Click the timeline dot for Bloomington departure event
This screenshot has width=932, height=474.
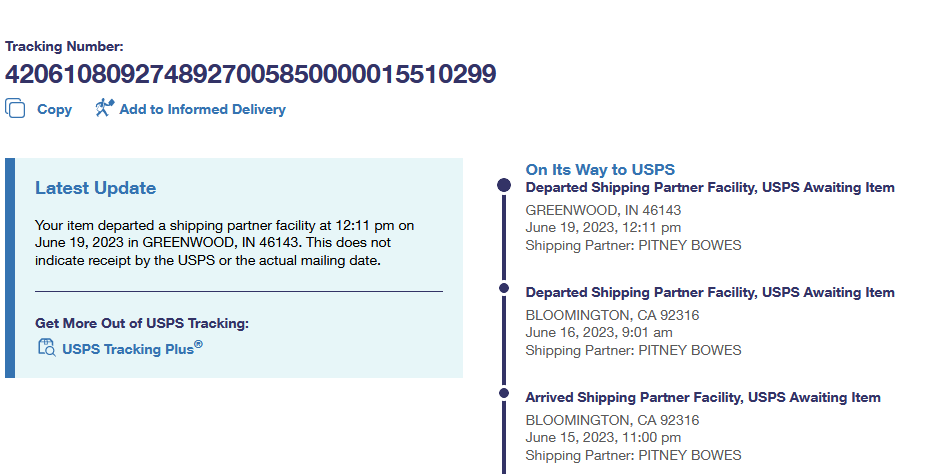click(x=504, y=291)
